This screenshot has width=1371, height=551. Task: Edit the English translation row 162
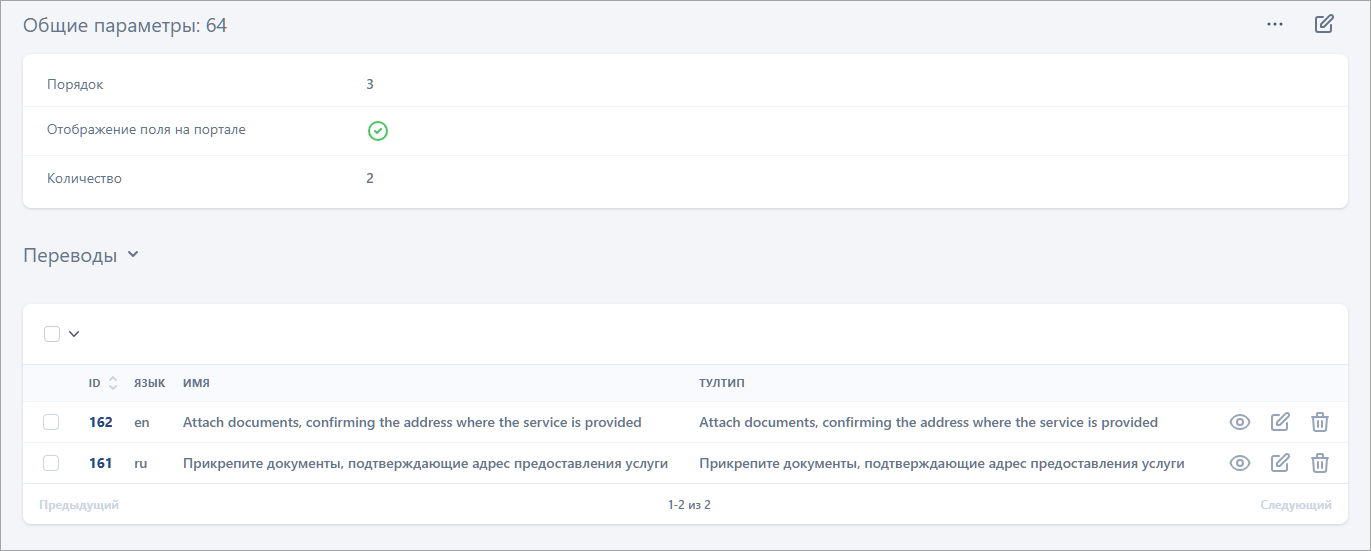(1280, 422)
